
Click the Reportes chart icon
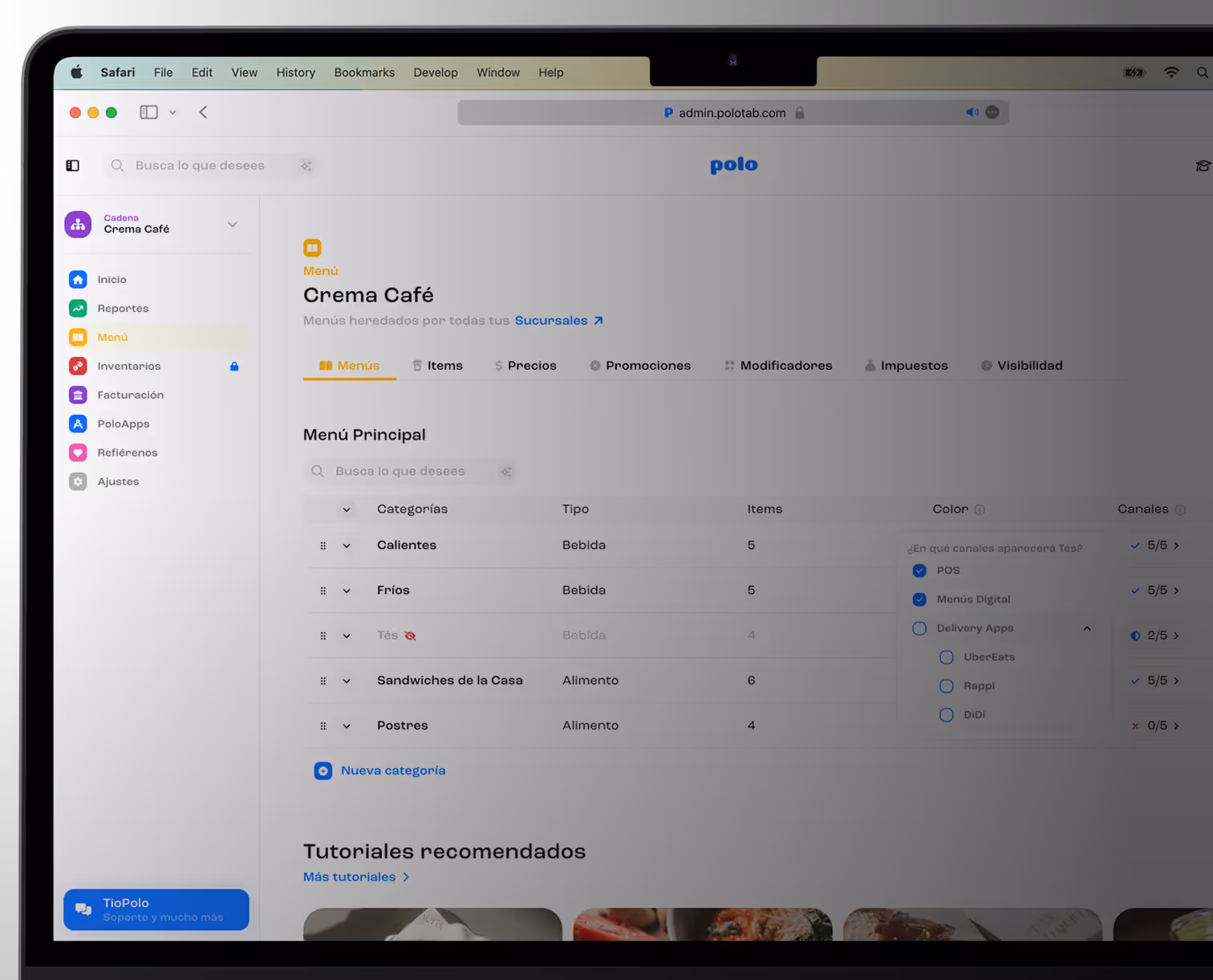tap(78, 308)
